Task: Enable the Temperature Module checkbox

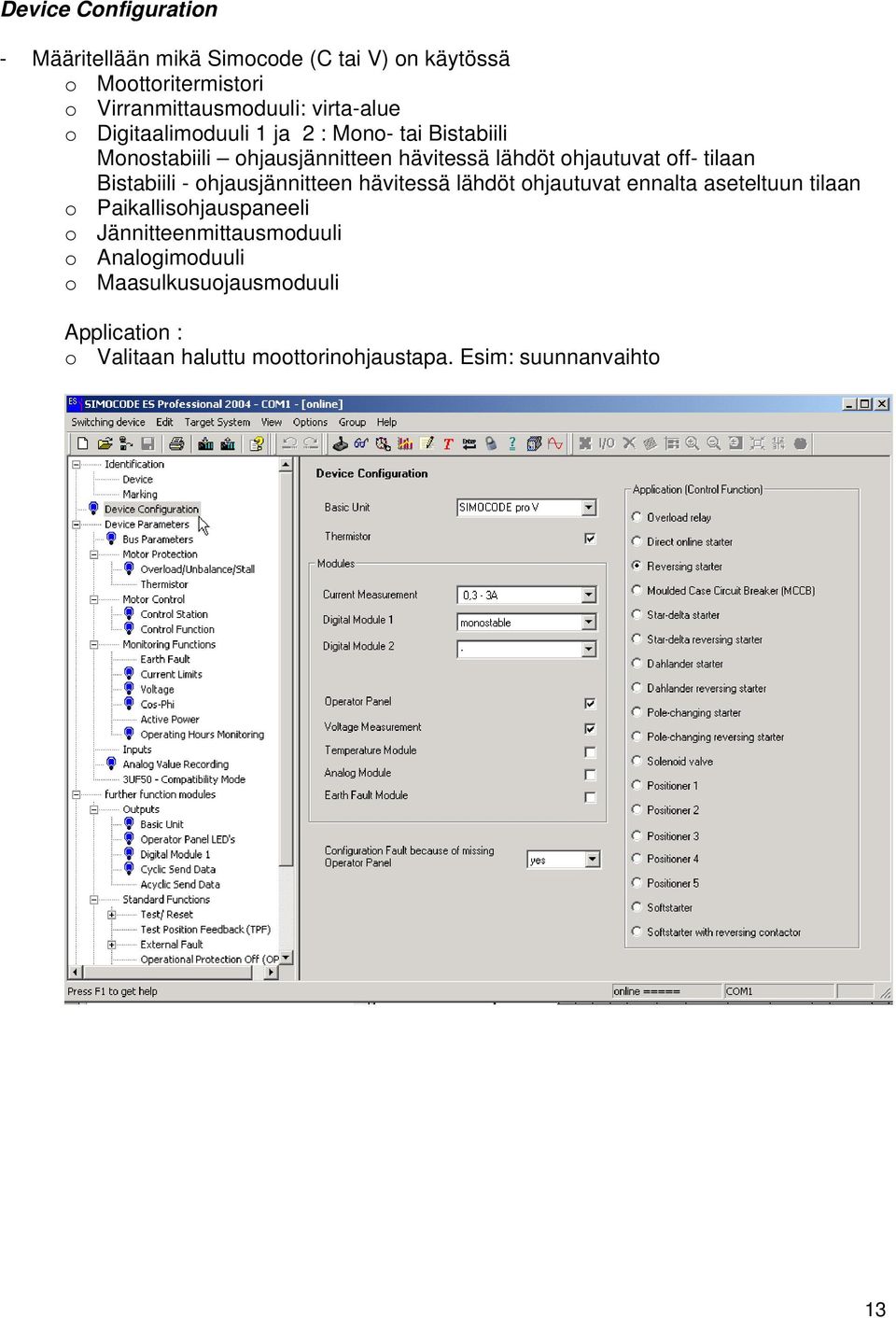Action: tap(590, 751)
